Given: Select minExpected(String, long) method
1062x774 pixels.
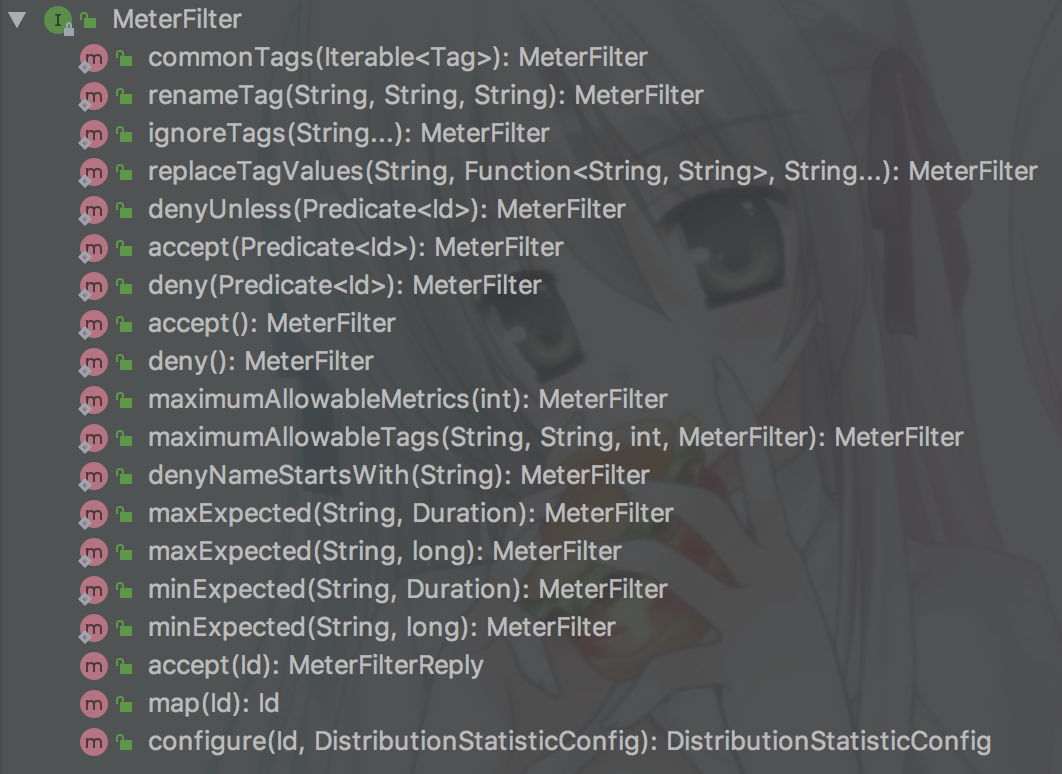Looking at the screenshot, I should [x=382, y=626].
